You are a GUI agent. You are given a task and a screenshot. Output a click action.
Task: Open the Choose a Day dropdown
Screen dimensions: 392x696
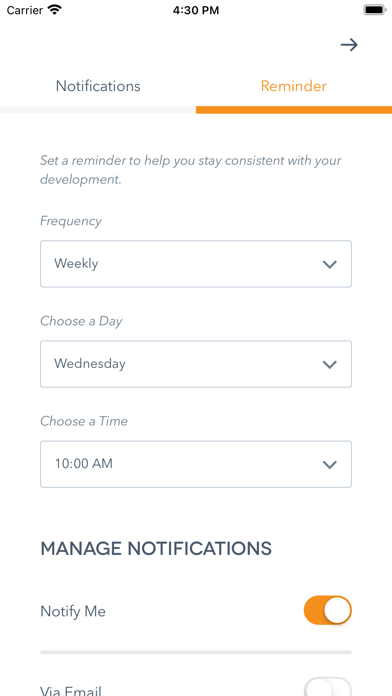pyautogui.click(x=196, y=364)
